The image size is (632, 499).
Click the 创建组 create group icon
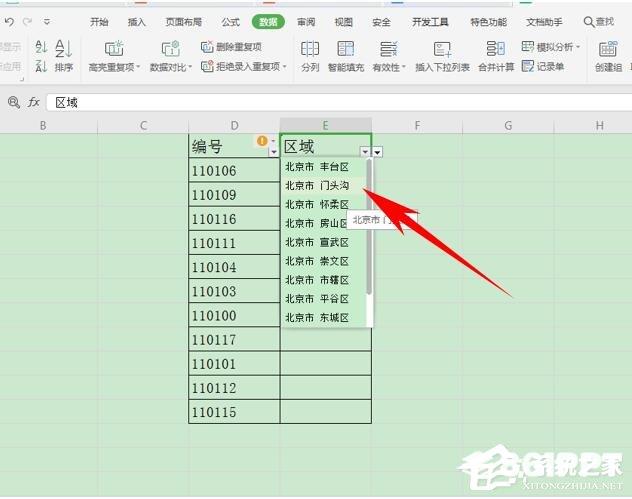608,49
